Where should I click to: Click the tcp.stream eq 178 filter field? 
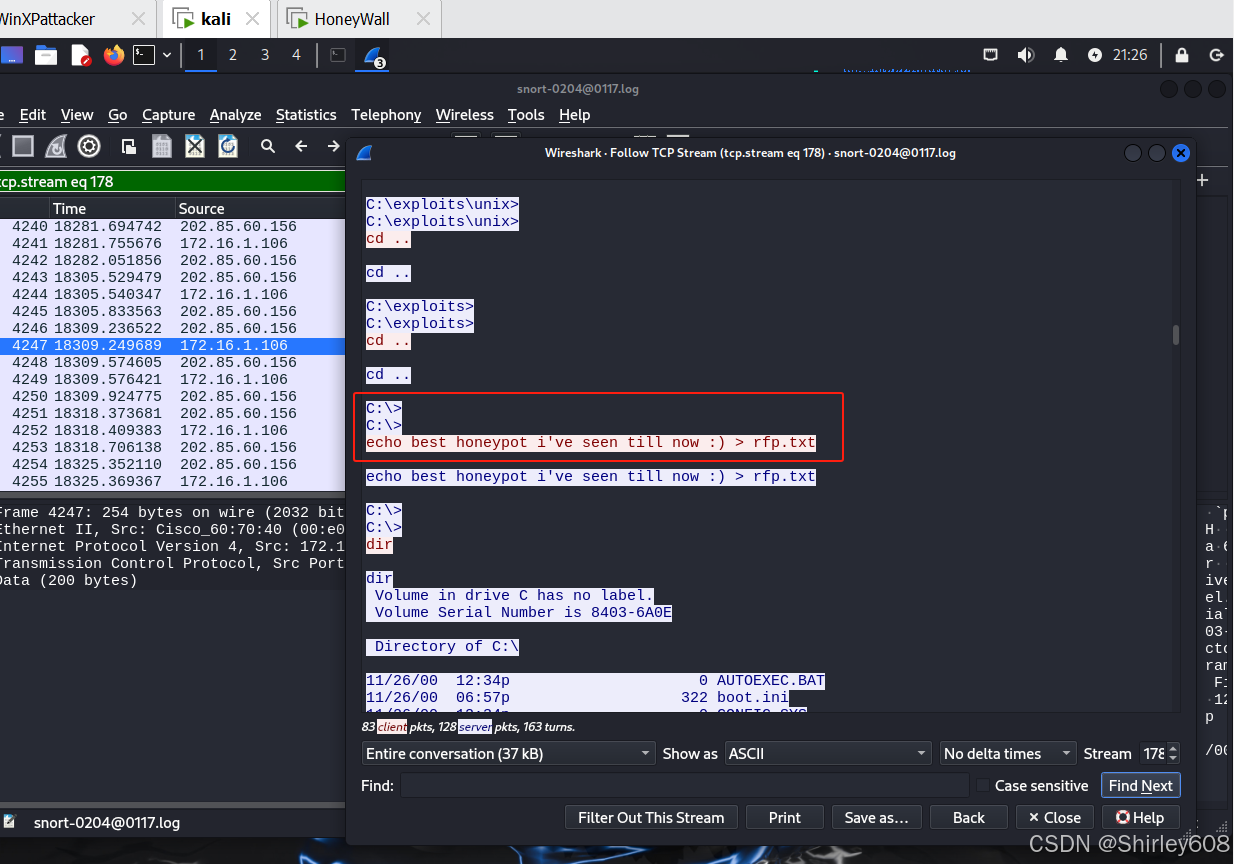click(170, 182)
